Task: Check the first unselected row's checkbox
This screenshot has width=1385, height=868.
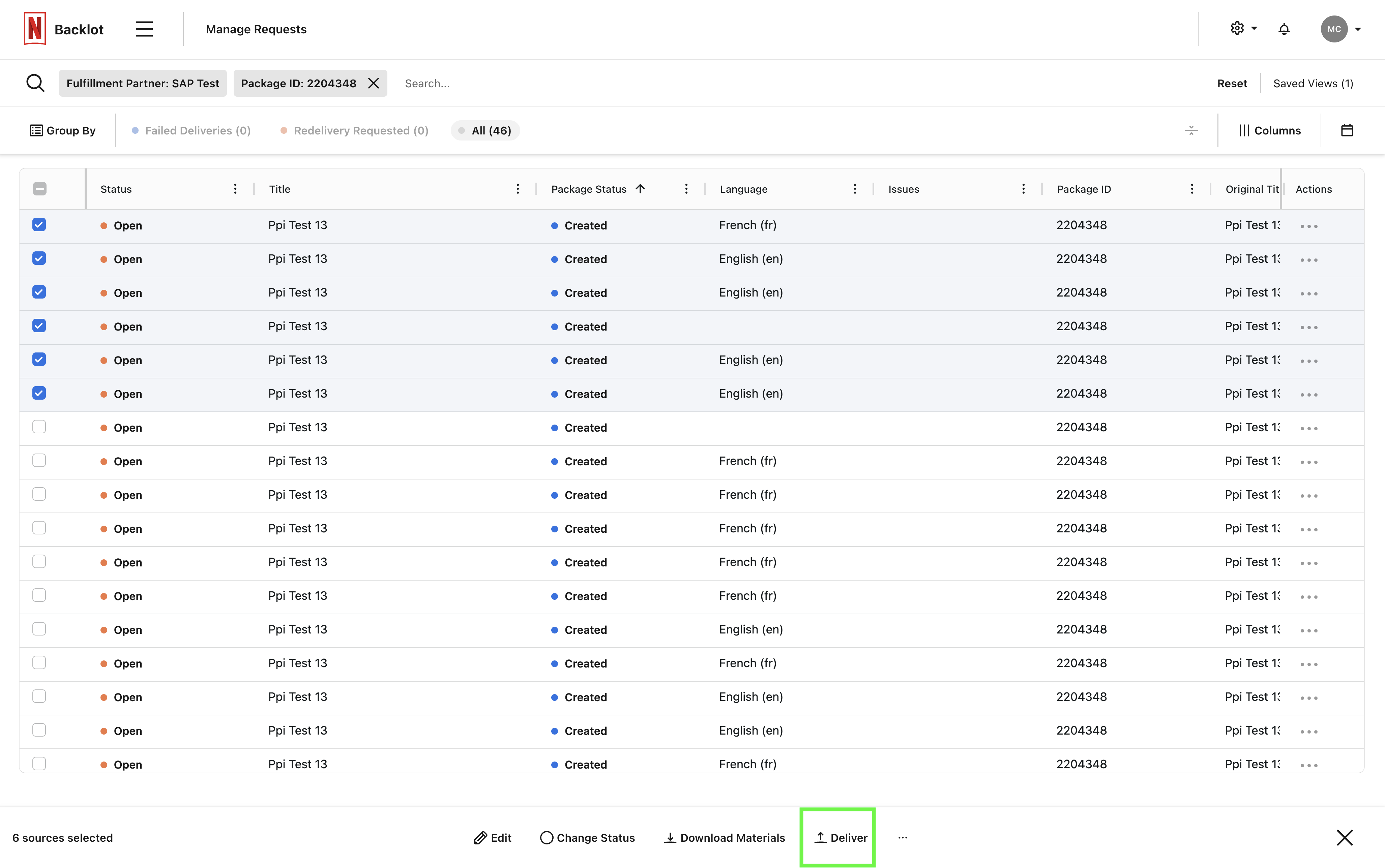Action: (39, 427)
